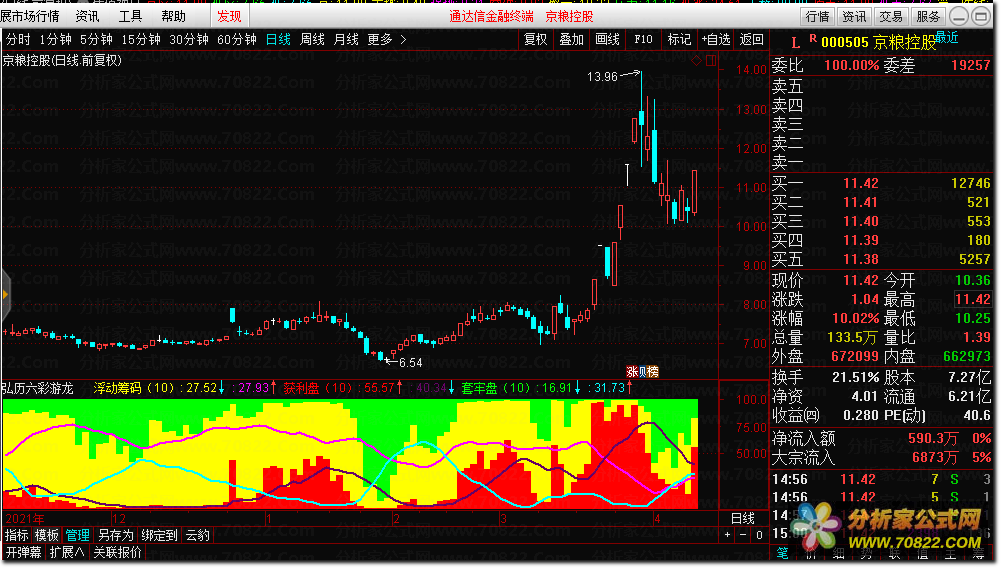Viewport: 1002px width, 568px height.
Task: Click the 最近 link next to the stock name
Action: tap(947, 38)
